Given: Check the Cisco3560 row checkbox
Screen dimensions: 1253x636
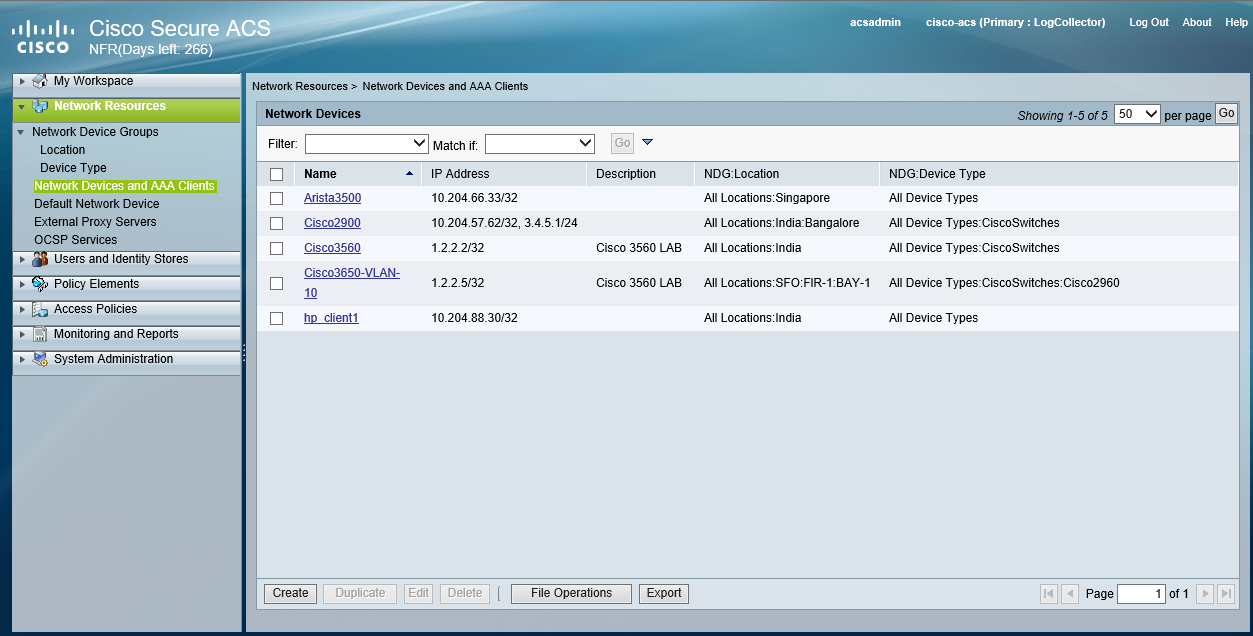Looking at the screenshot, I should click(x=277, y=248).
